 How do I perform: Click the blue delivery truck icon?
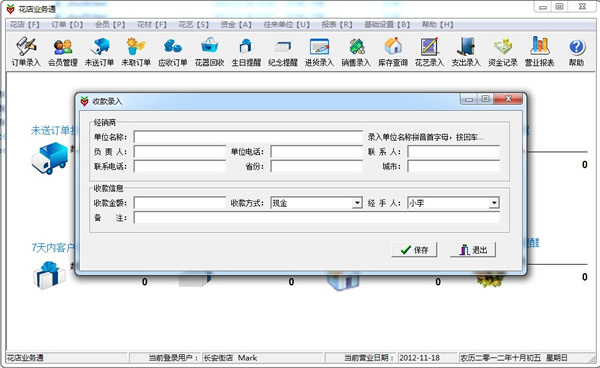coord(50,158)
